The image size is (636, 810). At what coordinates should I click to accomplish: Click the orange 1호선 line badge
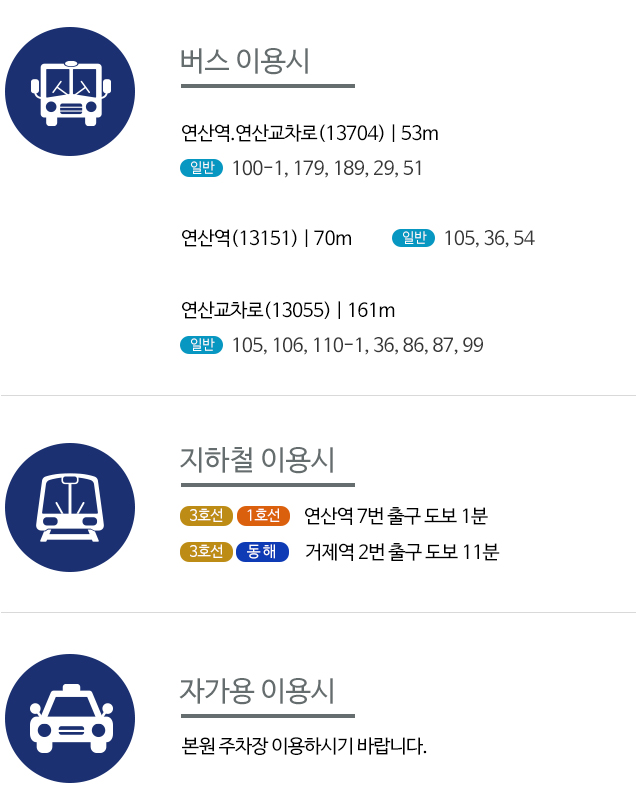click(263, 516)
